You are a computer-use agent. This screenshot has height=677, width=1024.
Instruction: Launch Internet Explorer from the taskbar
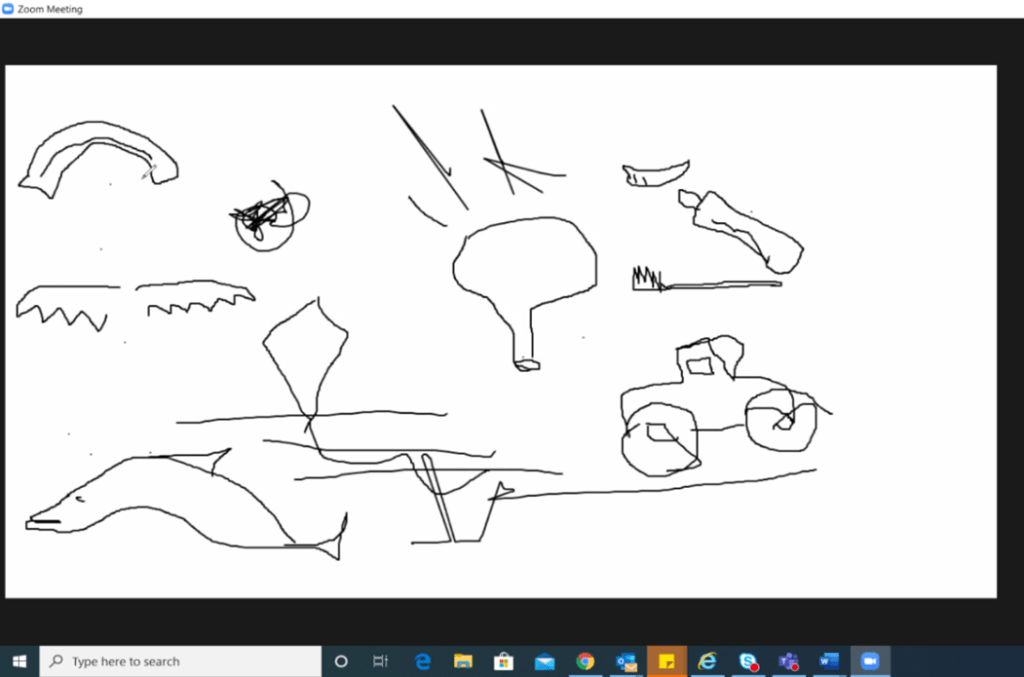point(707,661)
